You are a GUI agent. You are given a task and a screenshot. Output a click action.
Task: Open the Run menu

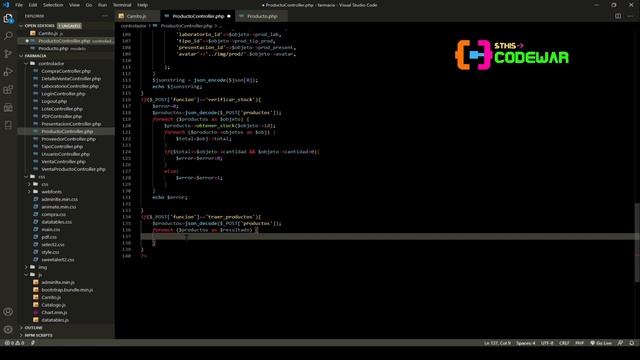(x=102, y=5)
